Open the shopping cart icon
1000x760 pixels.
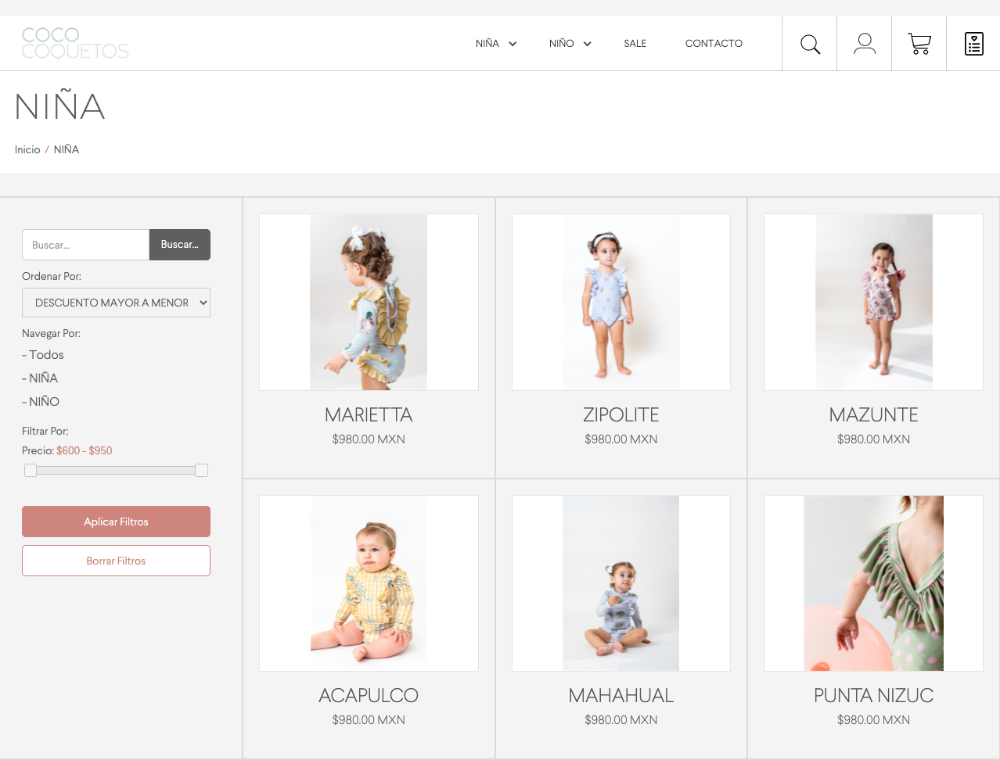click(919, 44)
